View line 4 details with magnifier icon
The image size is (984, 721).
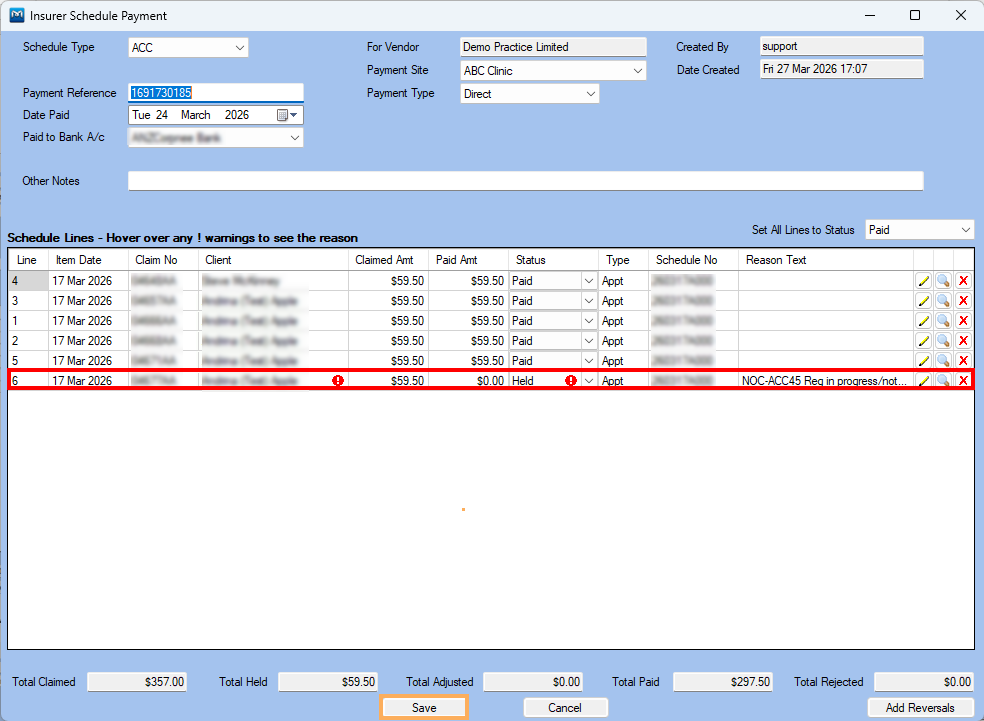(x=943, y=281)
